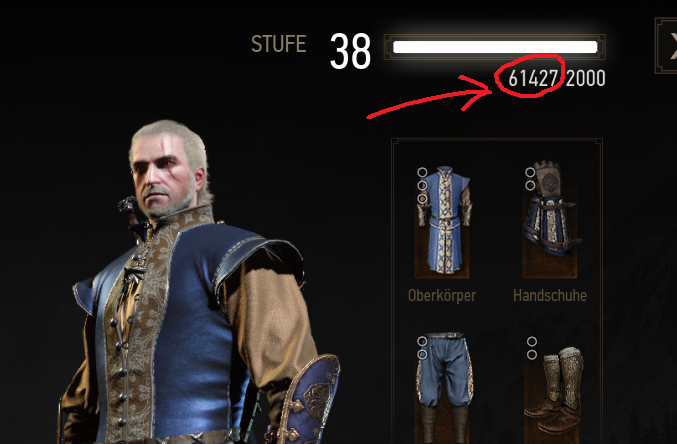
Task: Click the circled 61427 experience value
Action: (533, 79)
